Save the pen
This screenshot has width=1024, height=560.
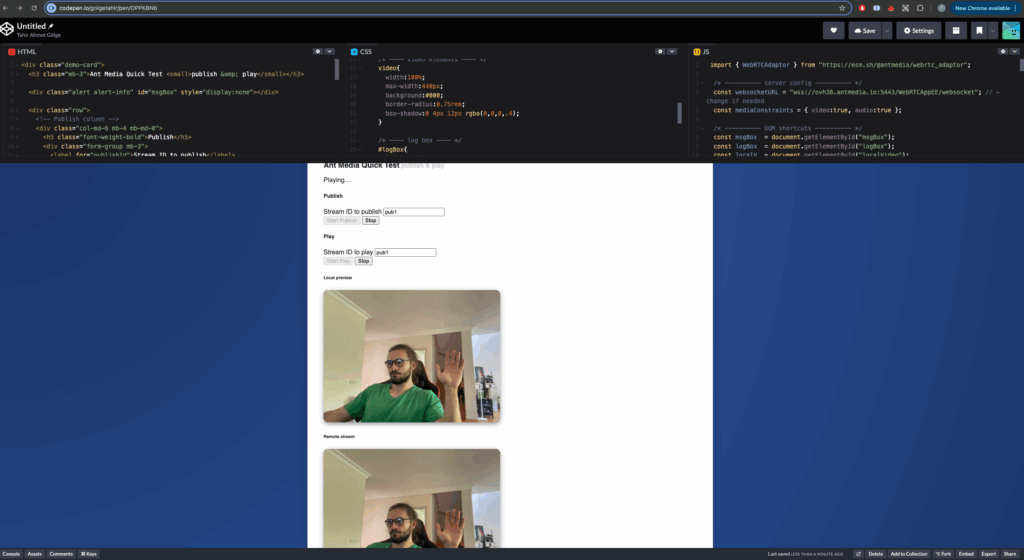[865, 31]
